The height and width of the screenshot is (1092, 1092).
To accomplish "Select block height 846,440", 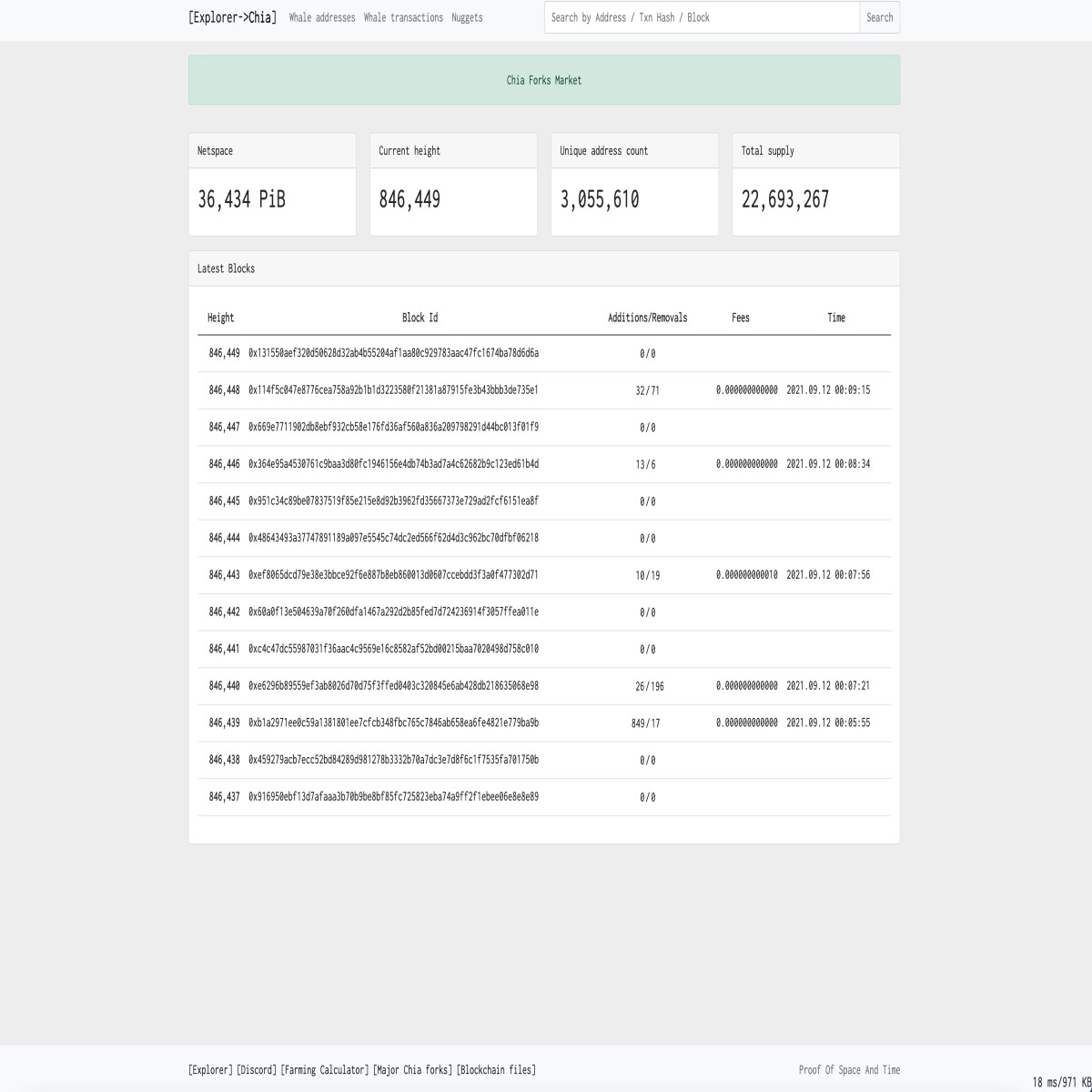I will (224, 686).
